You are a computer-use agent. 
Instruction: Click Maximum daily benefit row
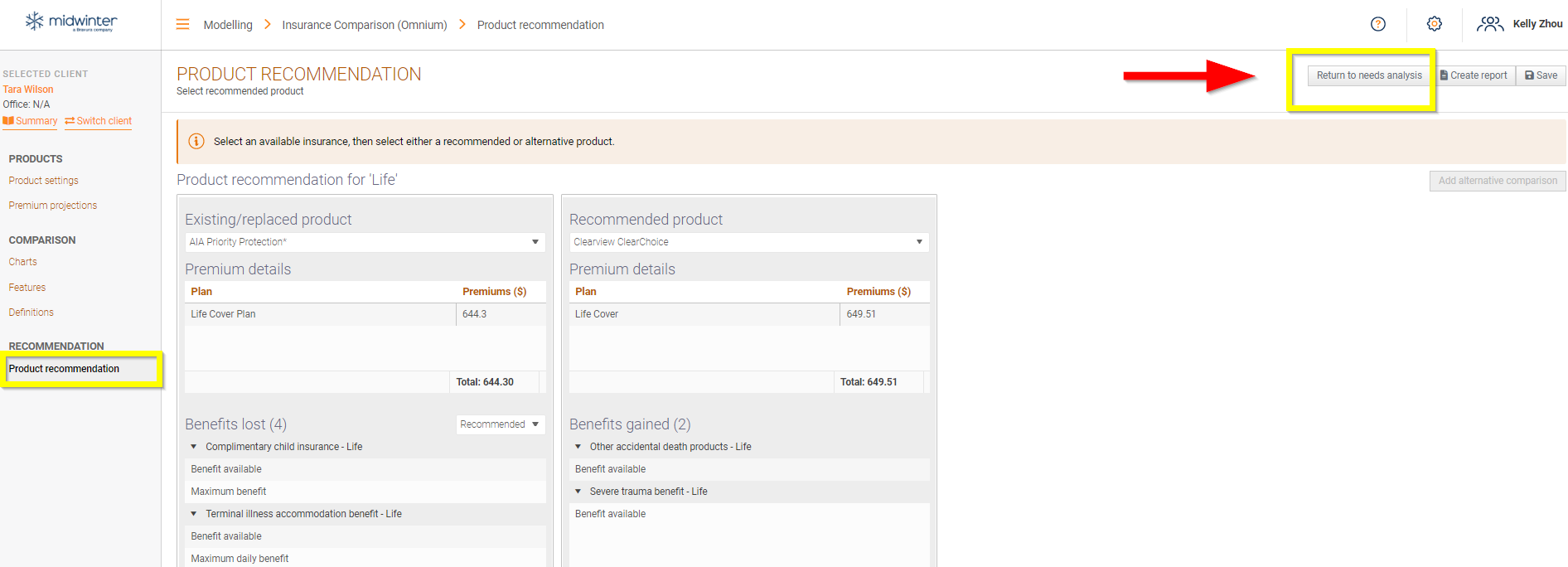(x=365, y=559)
